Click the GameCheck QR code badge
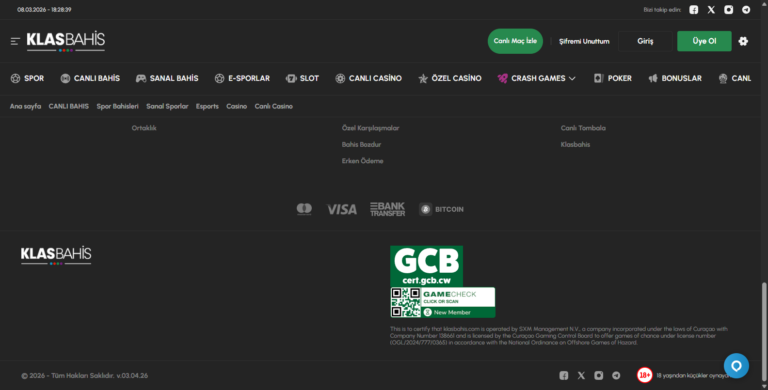 442,303
